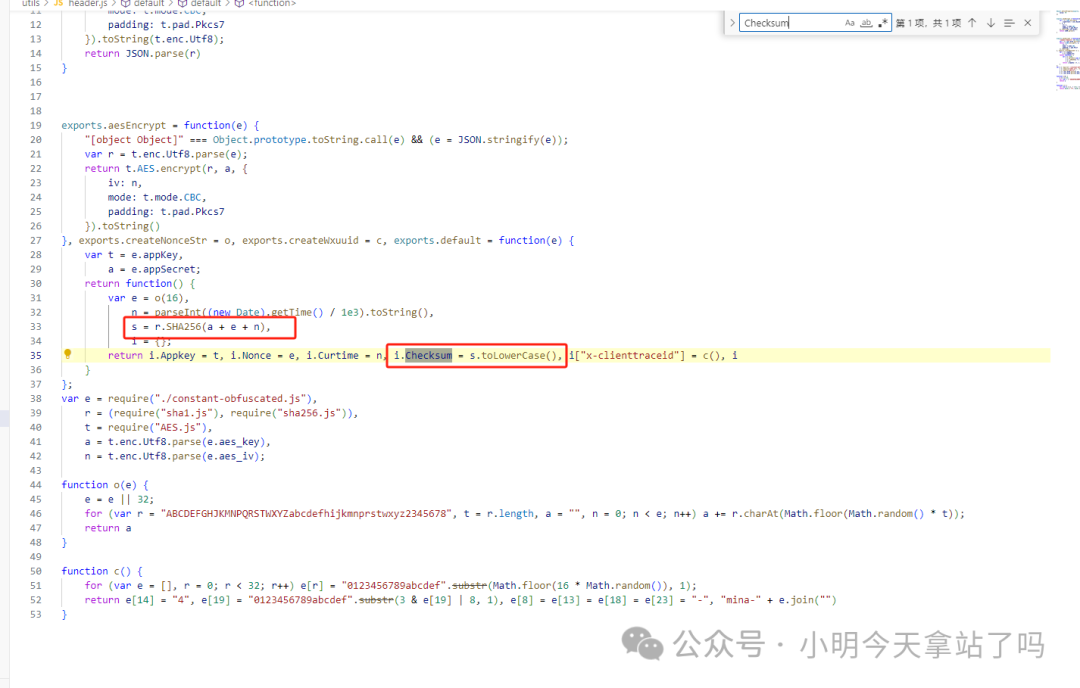Image resolution: width=1080 pixels, height=688 pixels.
Task: Click the lightbulb code action on line 35
Action: coord(68,354)
